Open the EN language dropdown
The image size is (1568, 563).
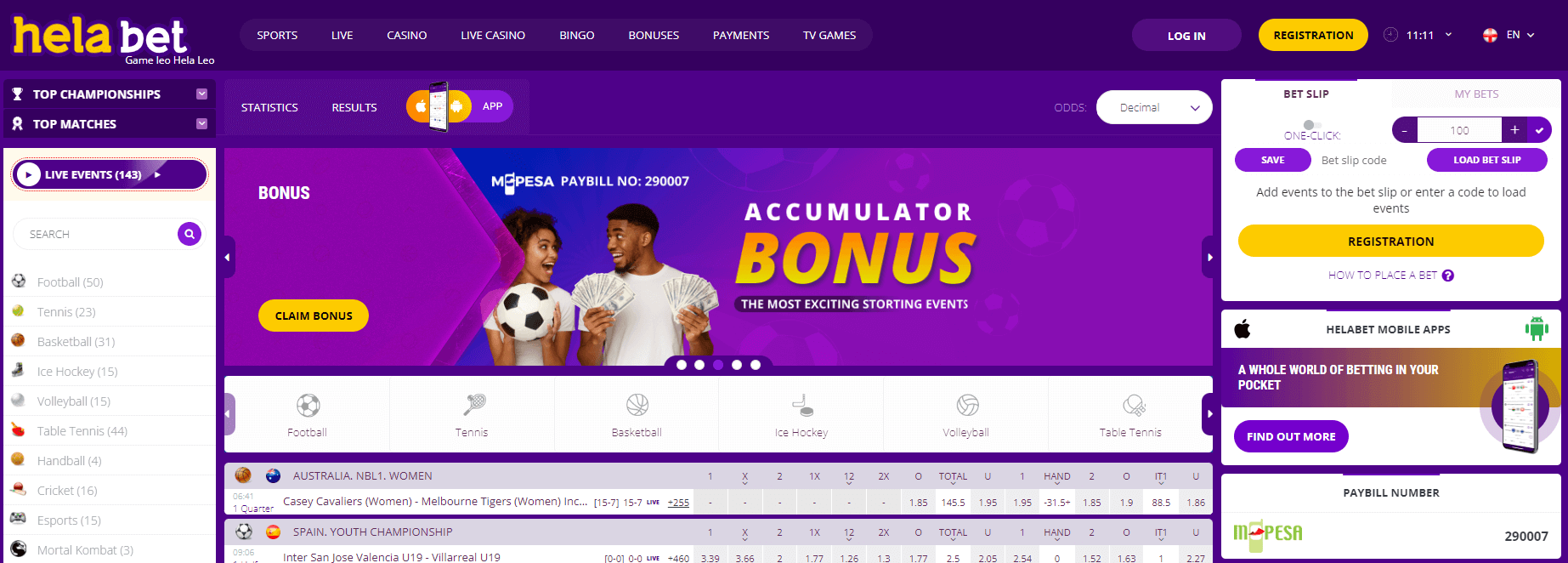coord(1509,35)
